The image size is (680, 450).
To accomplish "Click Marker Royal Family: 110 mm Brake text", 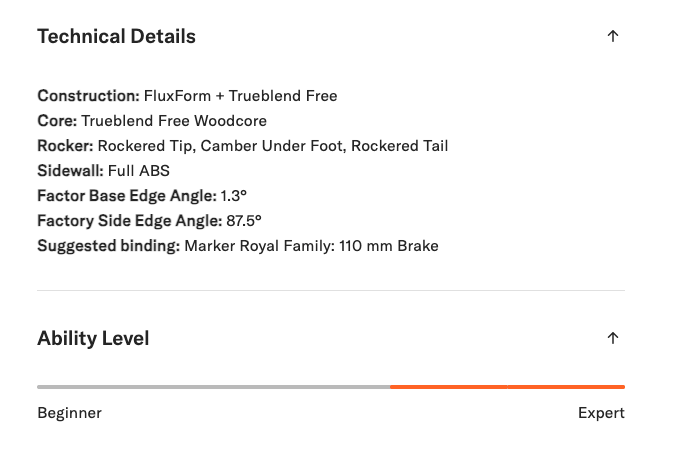I will point(312,246).
